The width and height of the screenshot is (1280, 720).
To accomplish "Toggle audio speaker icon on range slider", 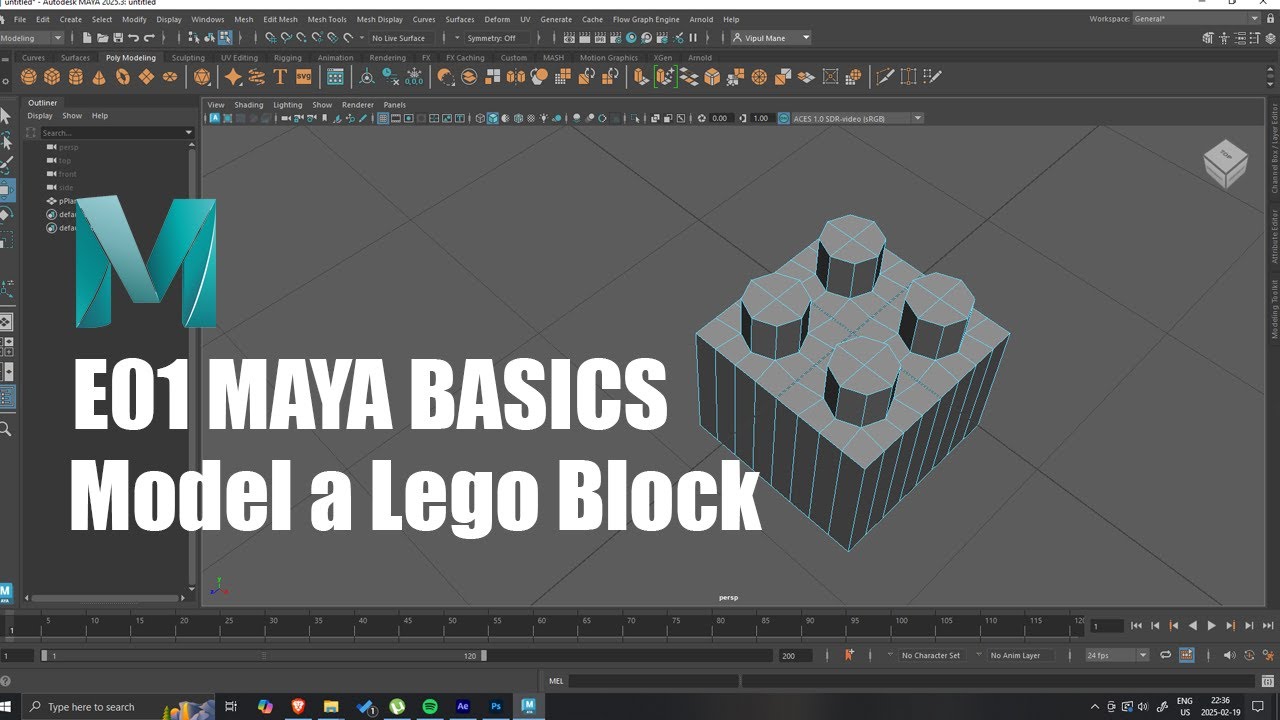I will tap(1230, 655).
